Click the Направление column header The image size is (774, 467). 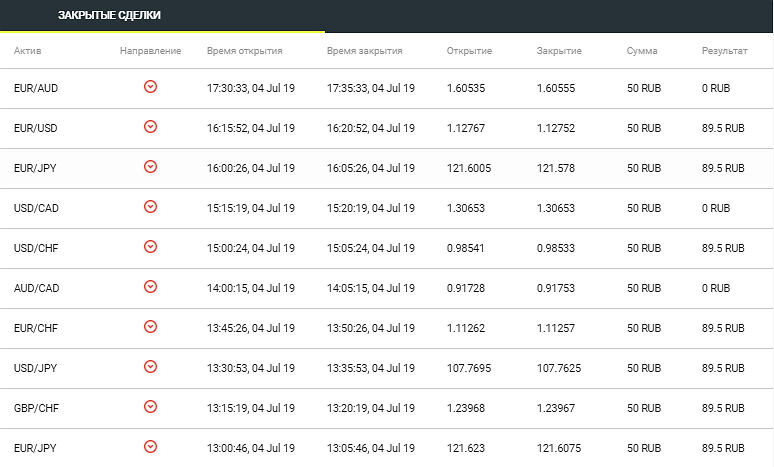pyautogui.click(x=151, y=51)
